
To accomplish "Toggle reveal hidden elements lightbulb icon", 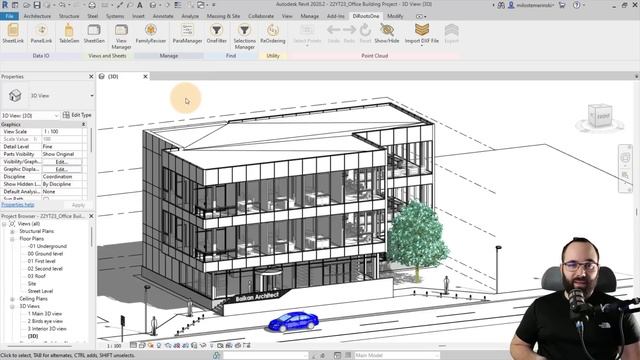I will pos(211,345).
